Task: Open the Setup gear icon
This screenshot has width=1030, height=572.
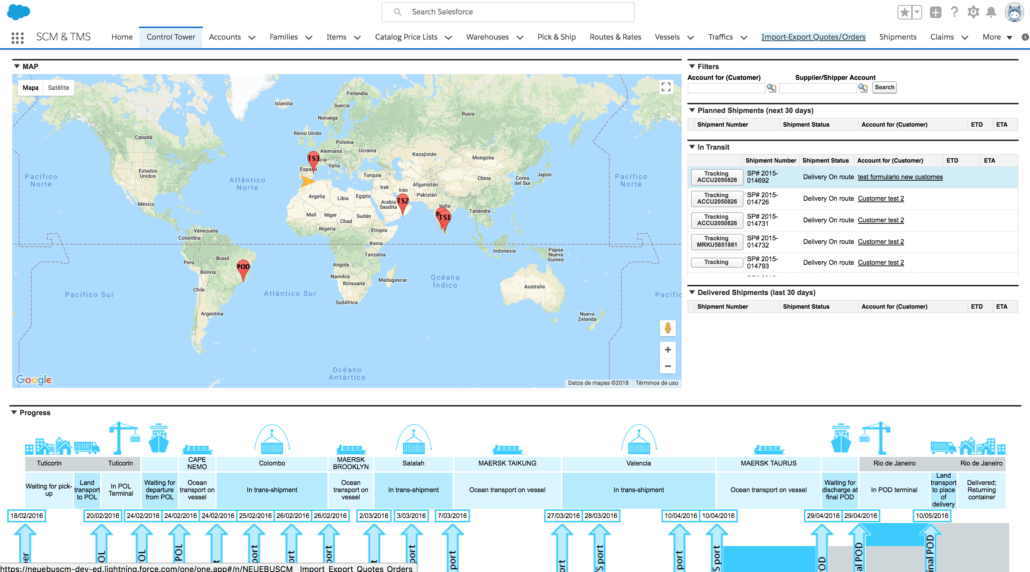Action: tap(973, 12)
